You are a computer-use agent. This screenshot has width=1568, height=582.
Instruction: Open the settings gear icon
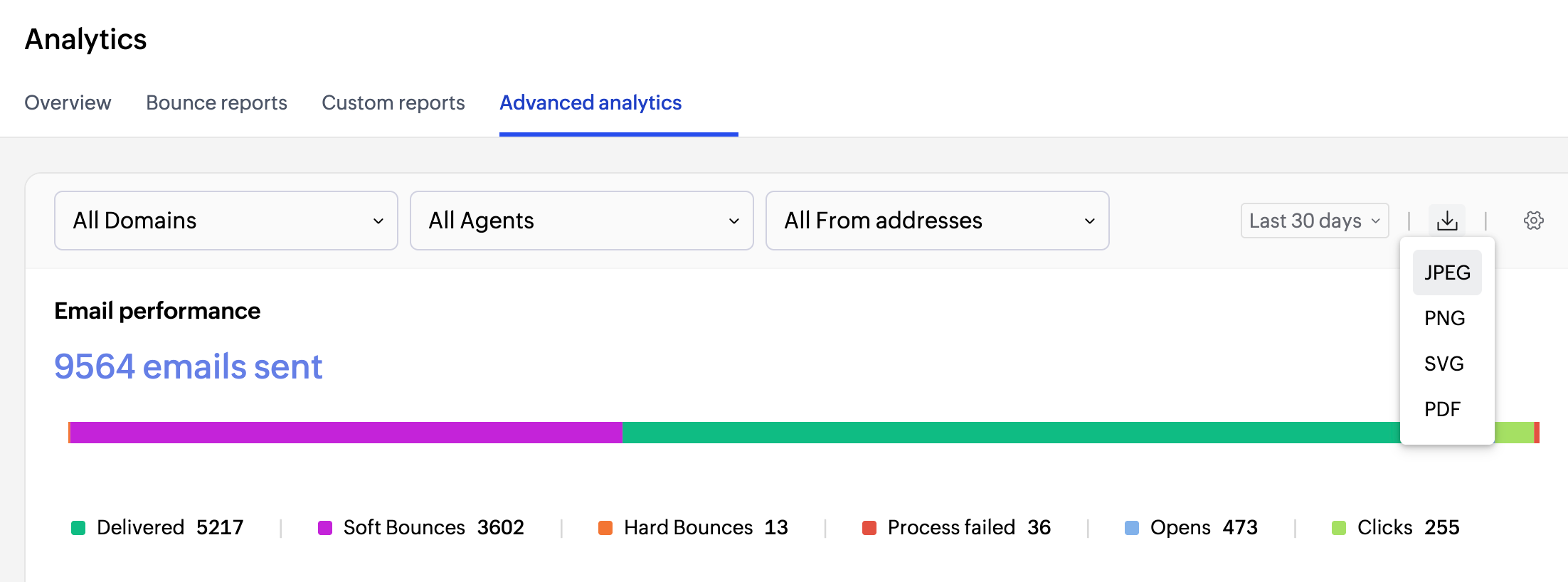1534,221
